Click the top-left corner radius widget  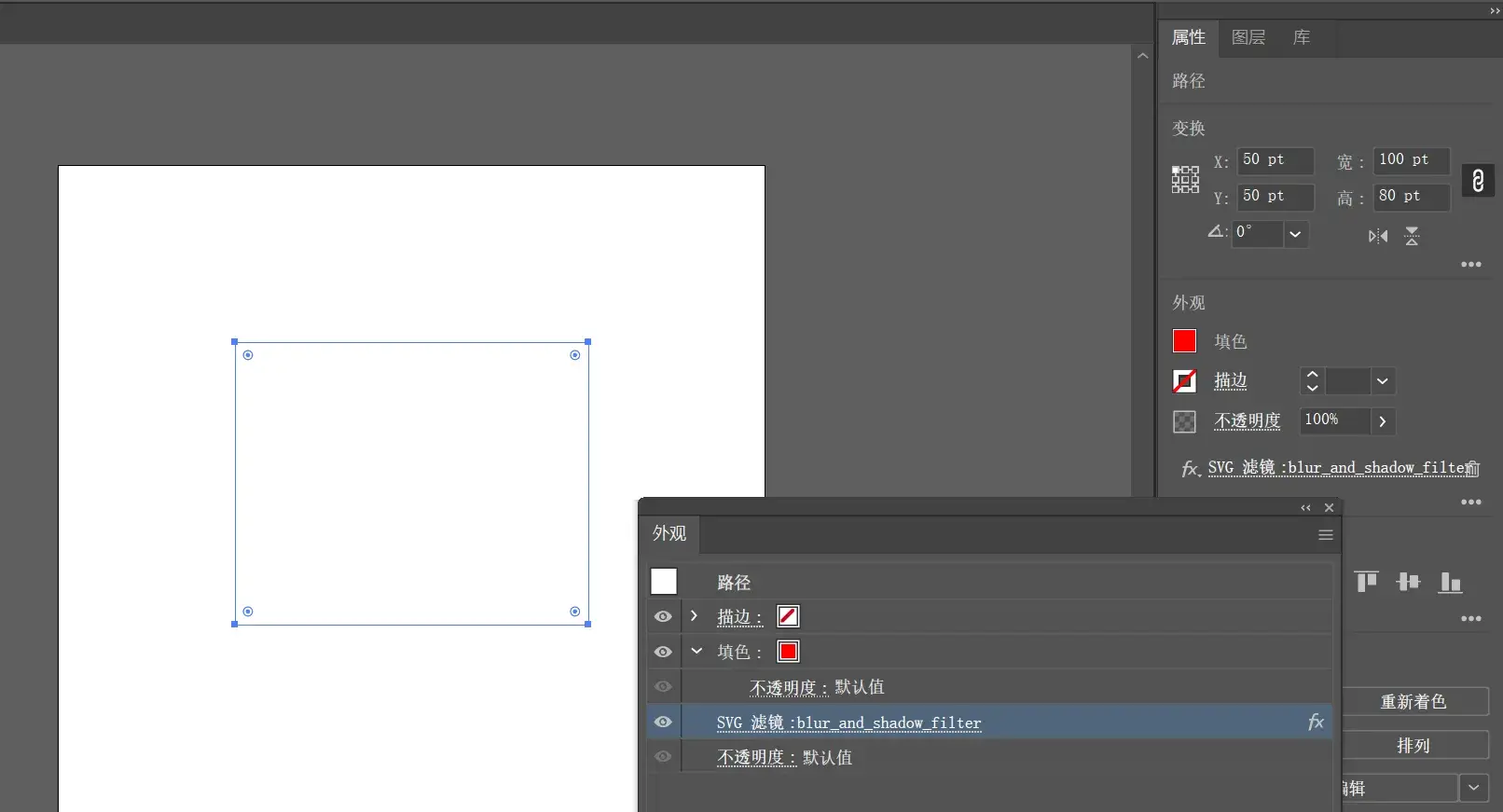[248, 355]
